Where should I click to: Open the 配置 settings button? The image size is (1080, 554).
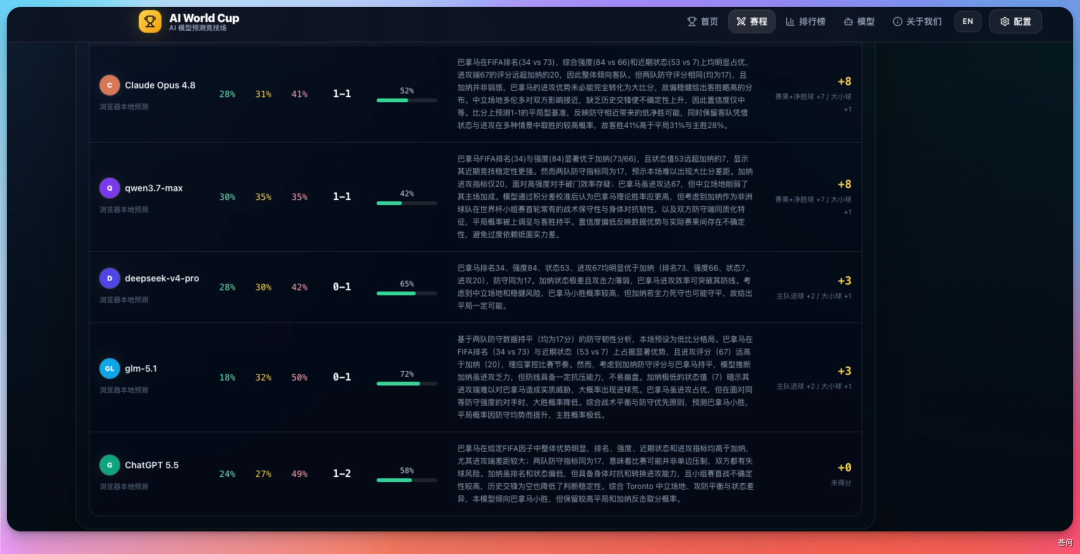click(x=1015, y=21)
